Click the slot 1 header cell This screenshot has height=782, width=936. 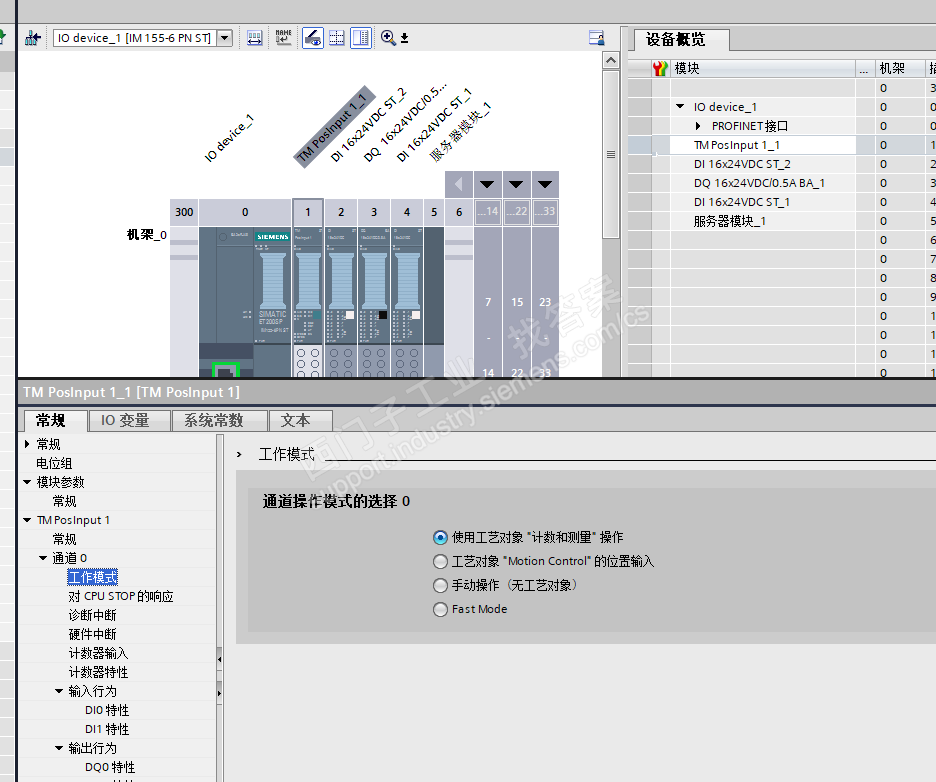click(308, 212)
